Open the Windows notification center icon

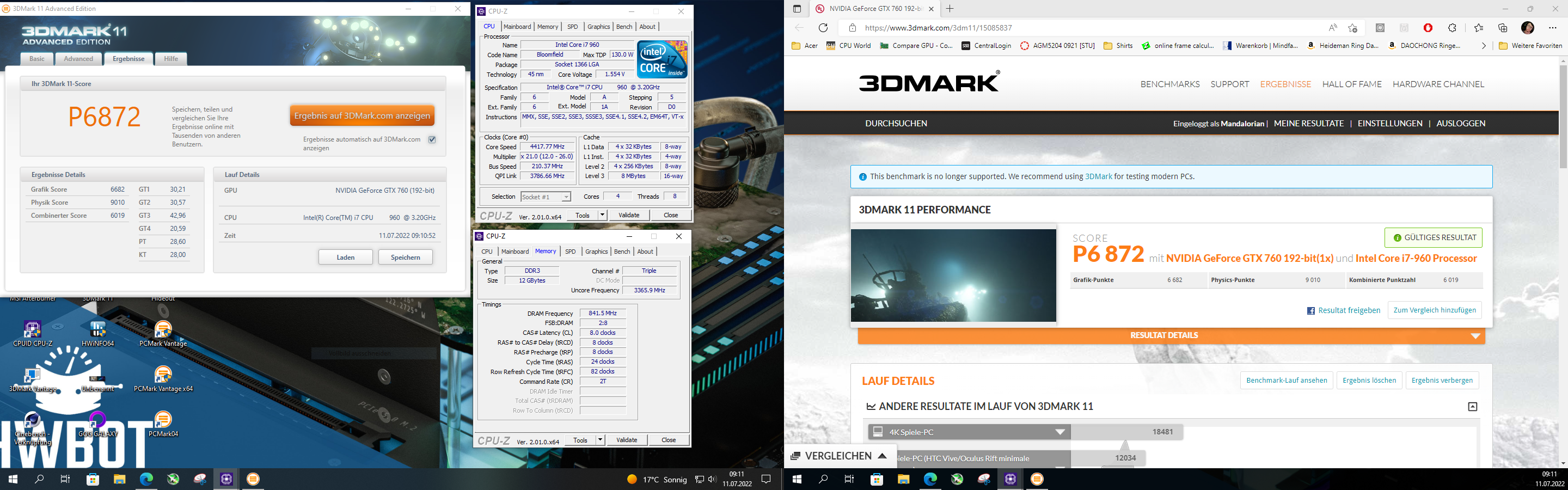click(x=767, y=480)
